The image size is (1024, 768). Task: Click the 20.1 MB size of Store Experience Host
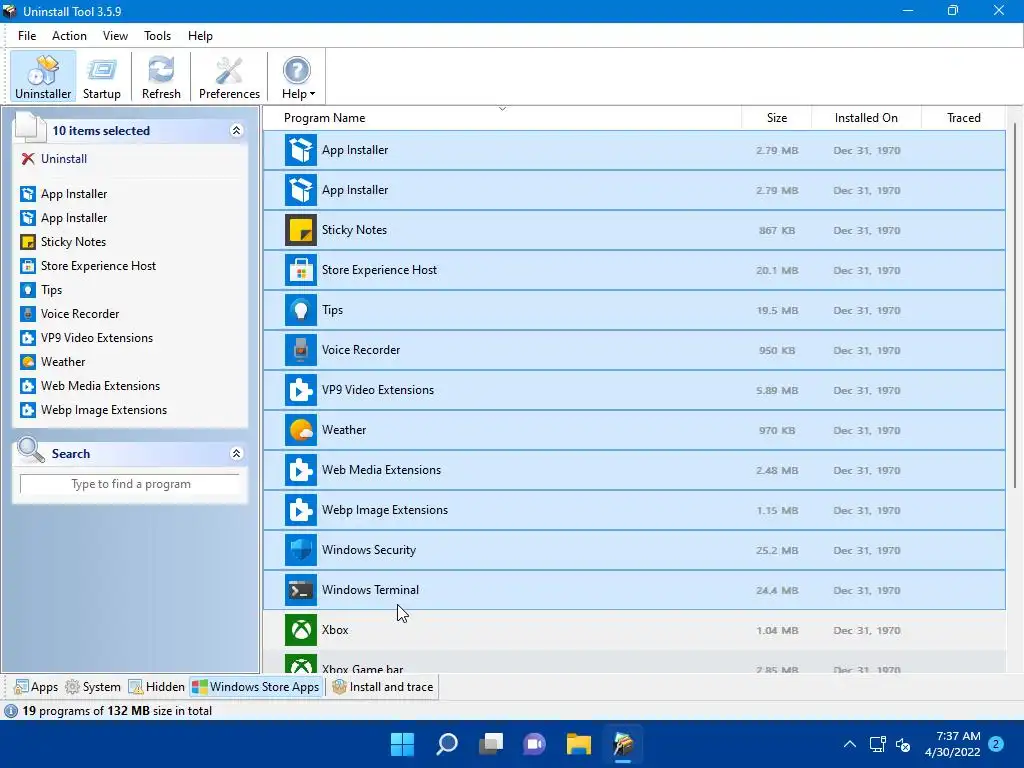coord(777,270)
